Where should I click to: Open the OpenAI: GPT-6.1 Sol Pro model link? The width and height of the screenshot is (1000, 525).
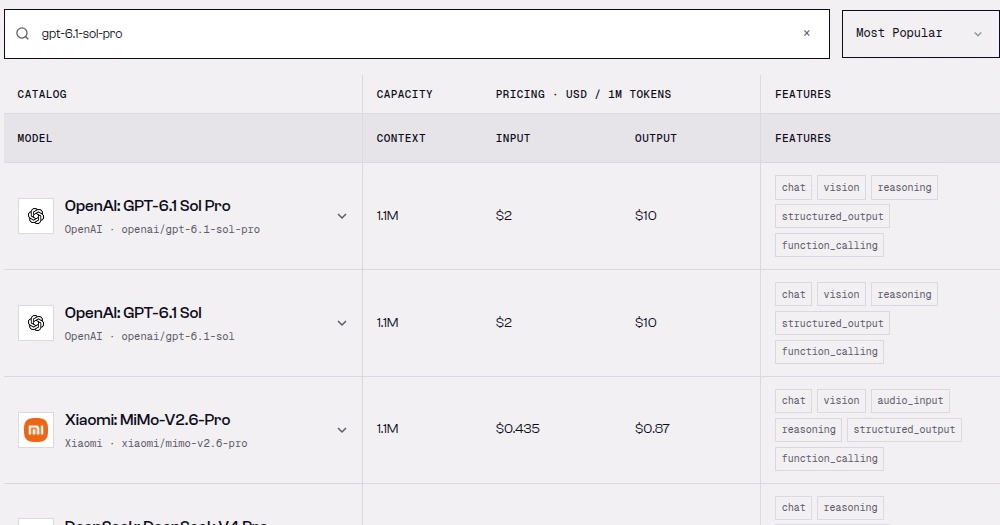coord(147,206)
